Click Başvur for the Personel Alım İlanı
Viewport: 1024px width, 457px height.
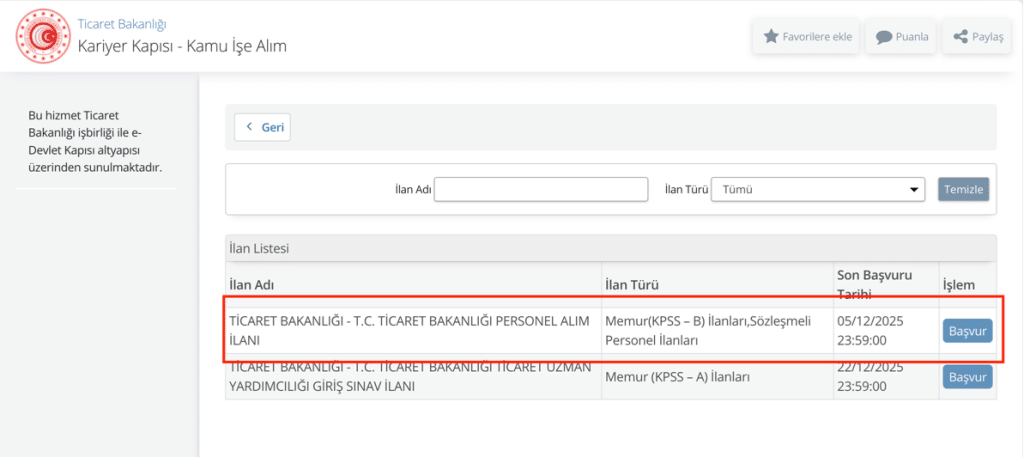(967, 331)
